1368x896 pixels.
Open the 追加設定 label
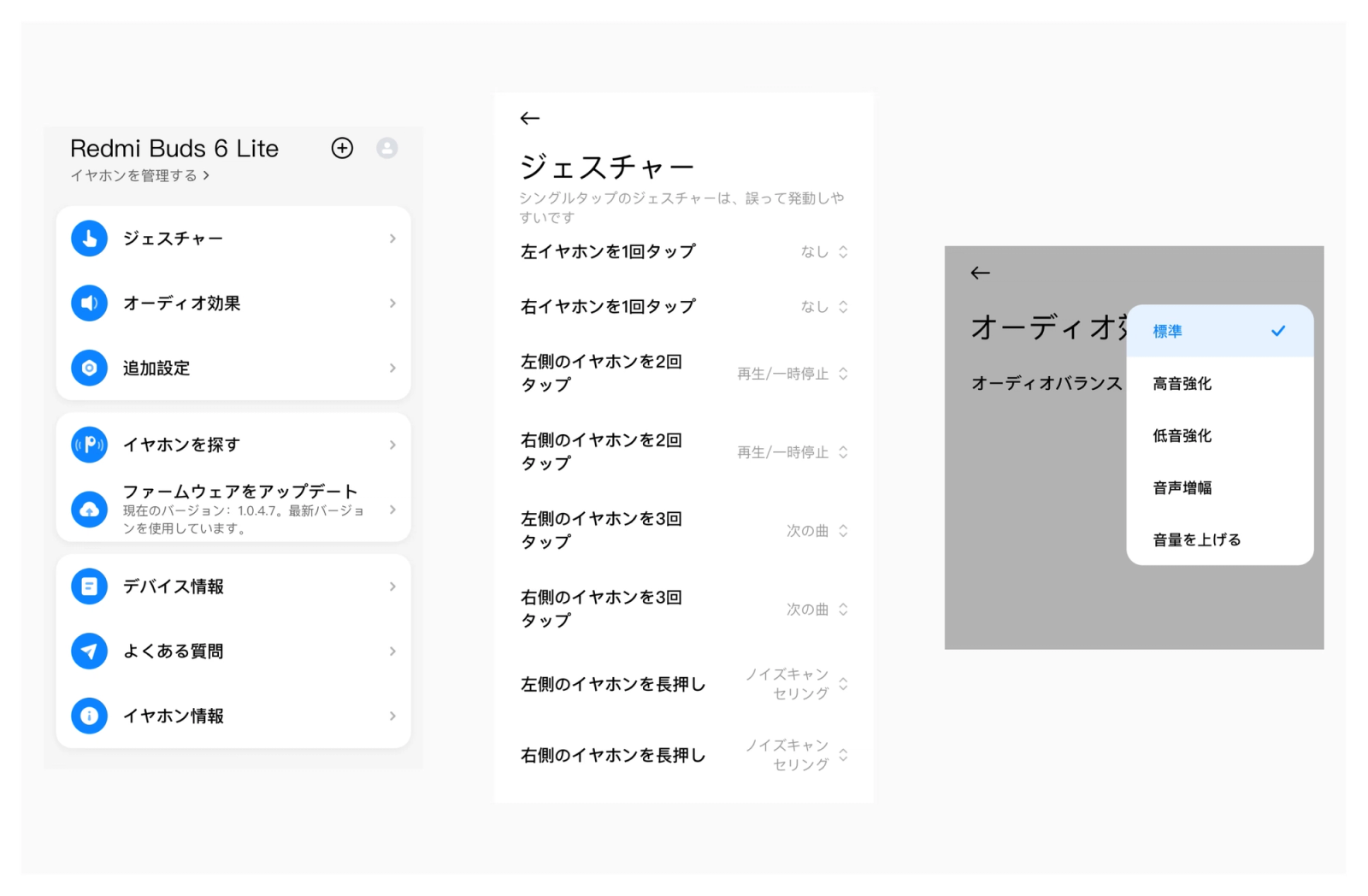coord(156,368)
